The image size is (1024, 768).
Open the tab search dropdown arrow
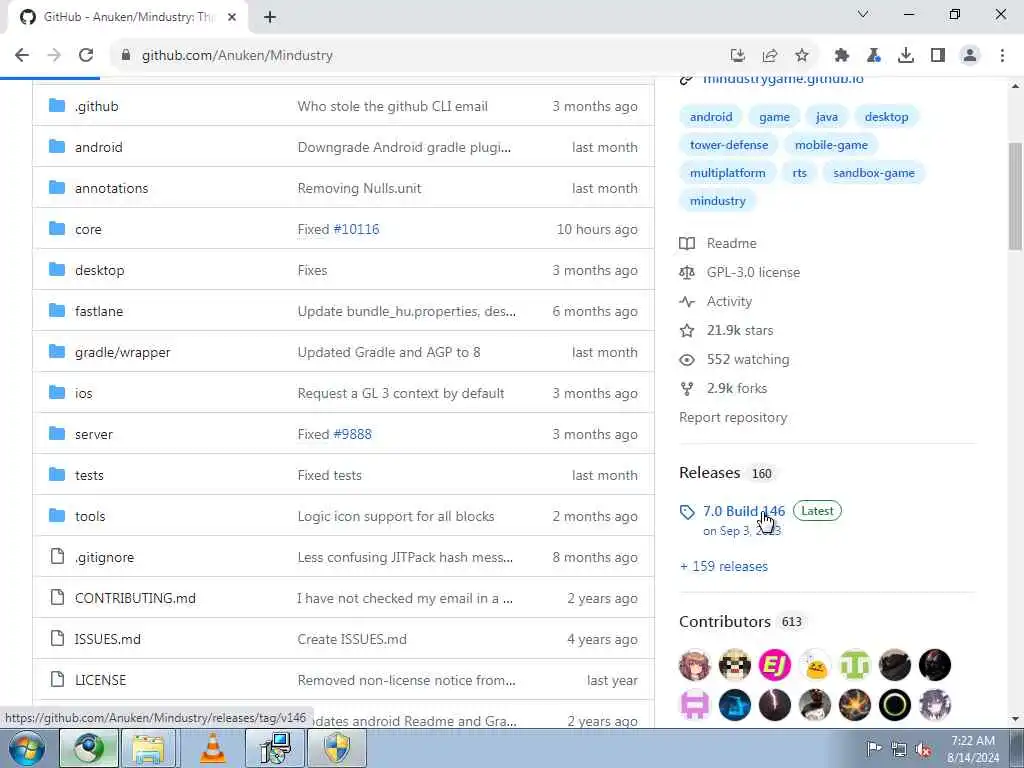pos(863,14)
